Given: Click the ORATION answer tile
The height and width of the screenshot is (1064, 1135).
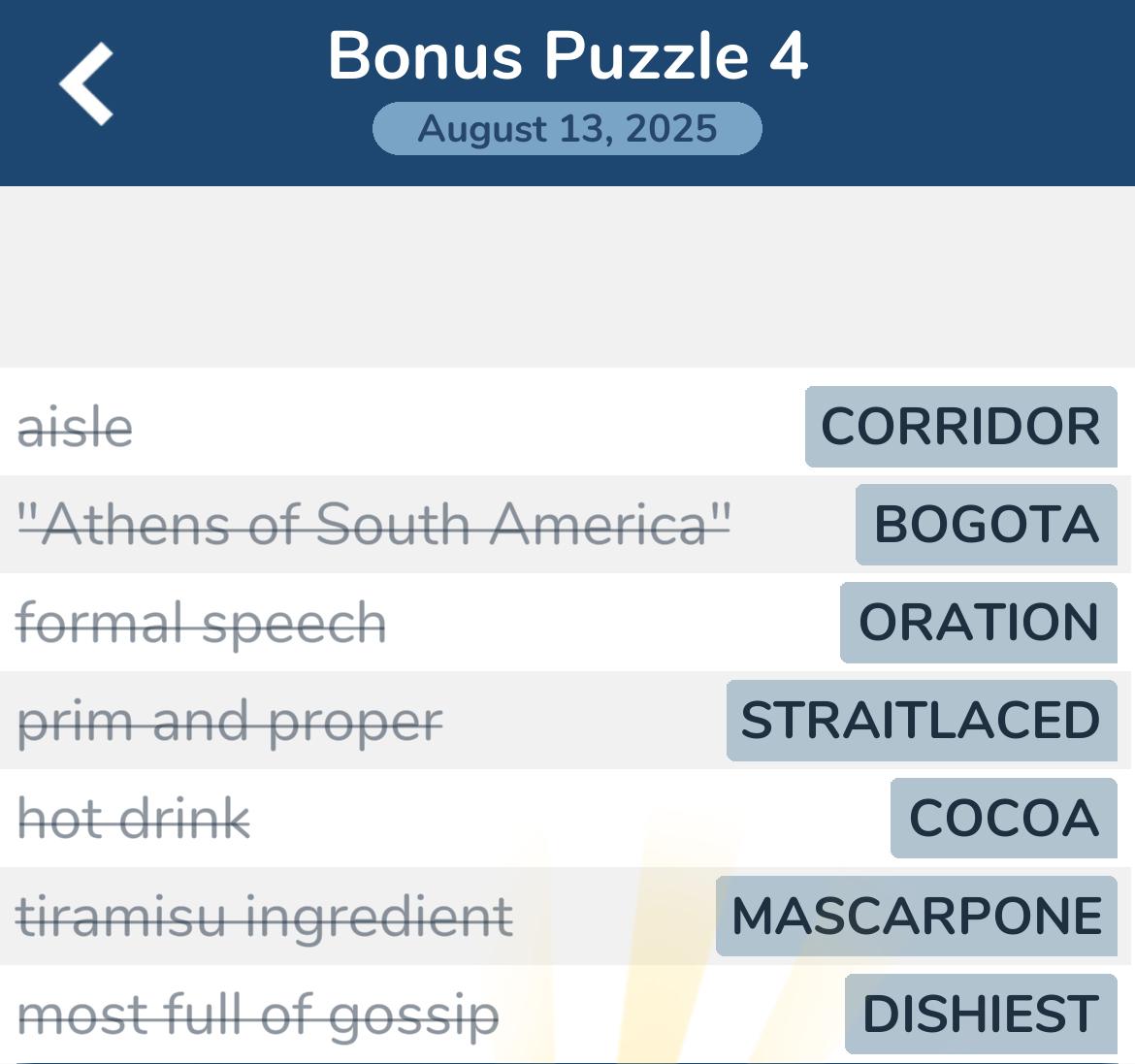Looking at the screenshot, I should (978, 623).
